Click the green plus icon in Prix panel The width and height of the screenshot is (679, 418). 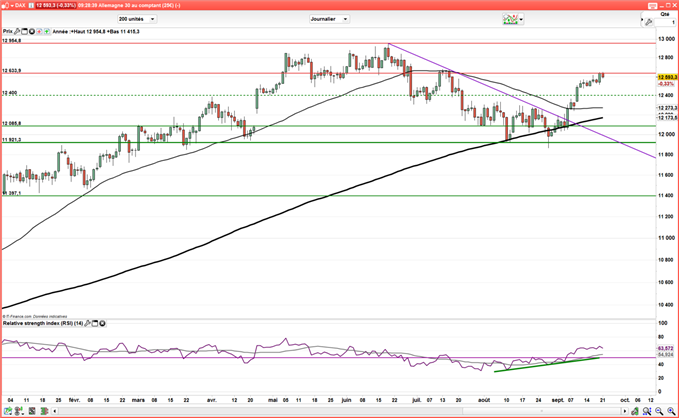46,31
